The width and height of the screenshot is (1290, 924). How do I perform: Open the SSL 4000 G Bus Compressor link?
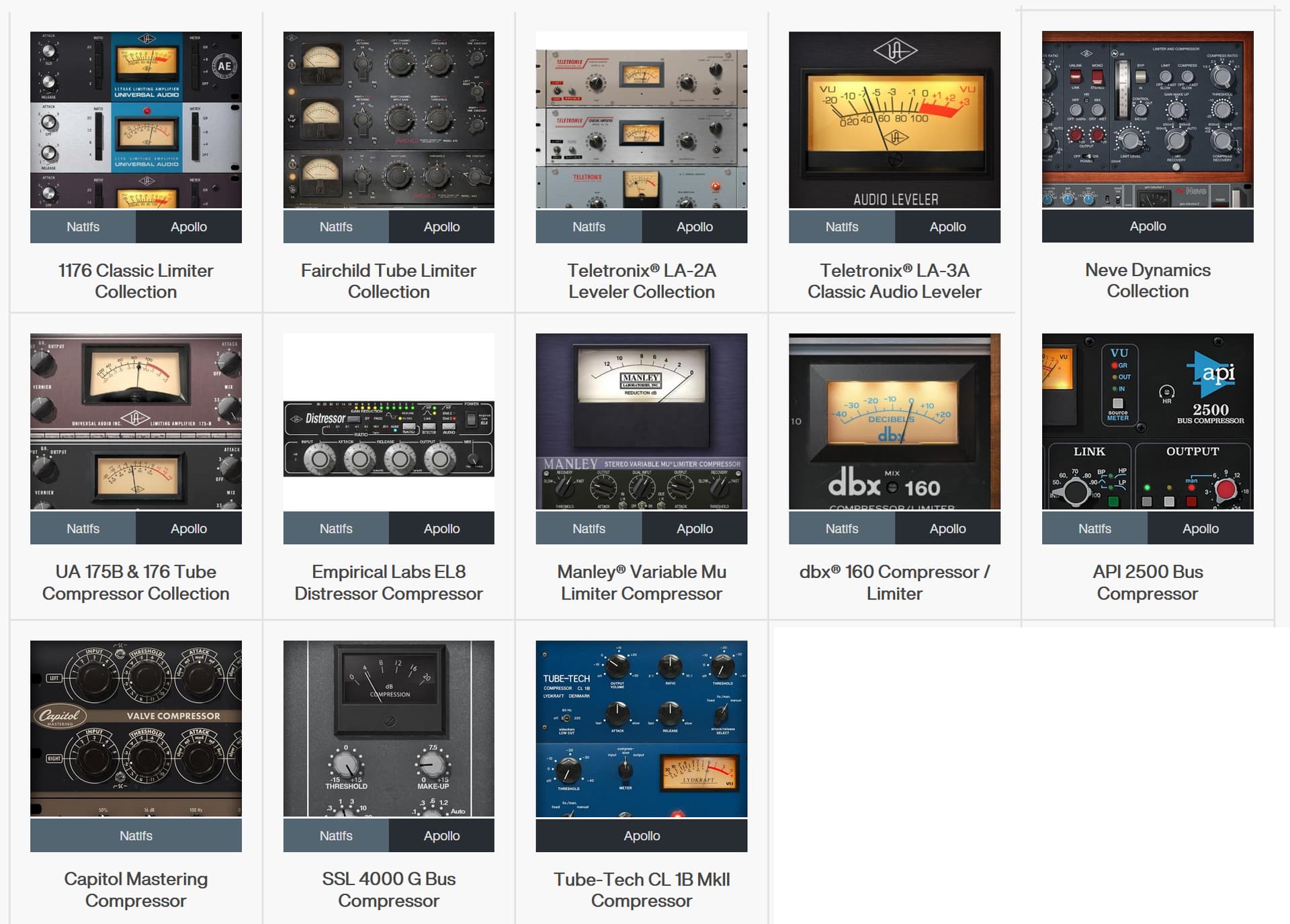tap(388, 890)
